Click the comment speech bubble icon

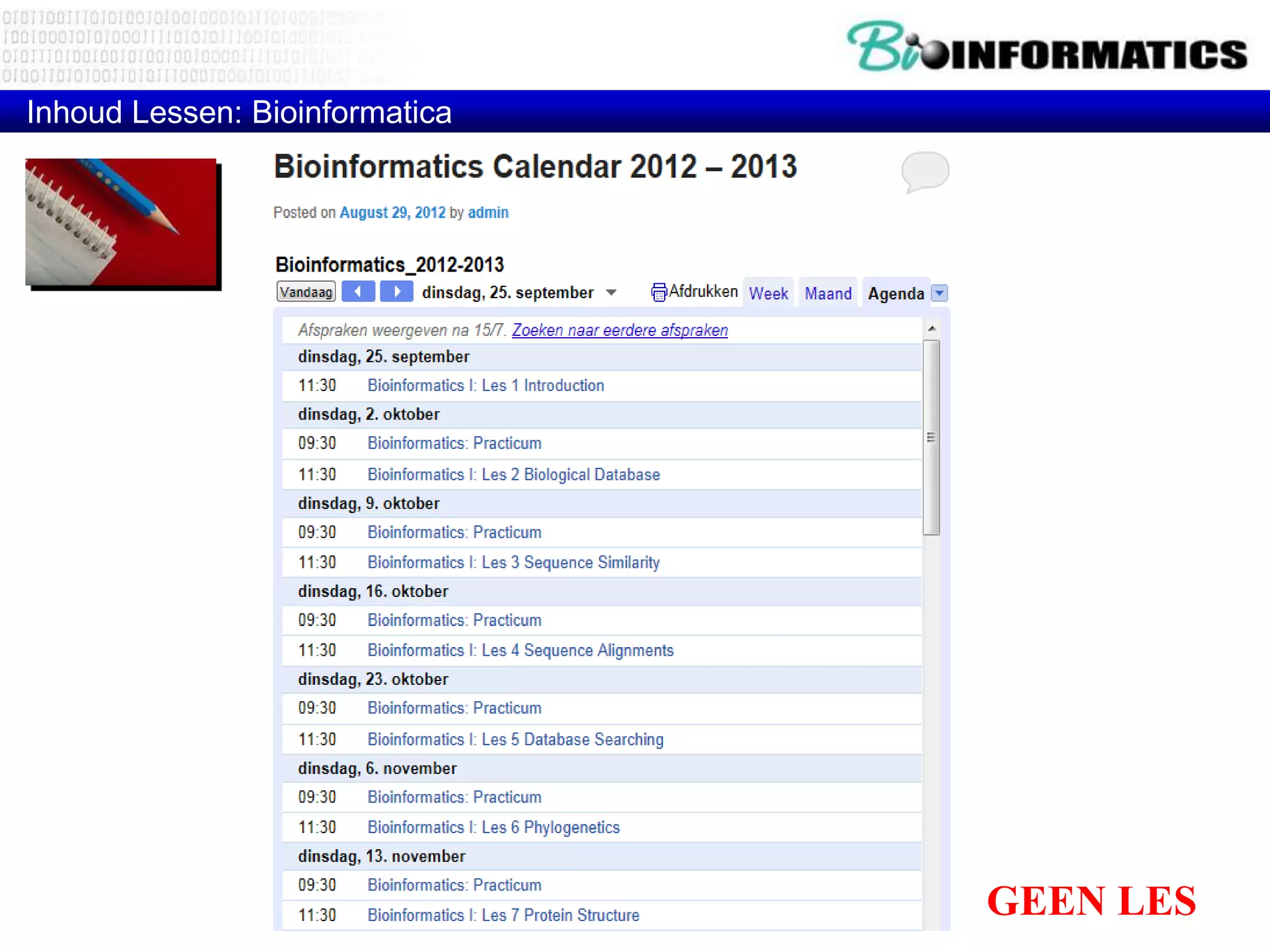[925, 172]
